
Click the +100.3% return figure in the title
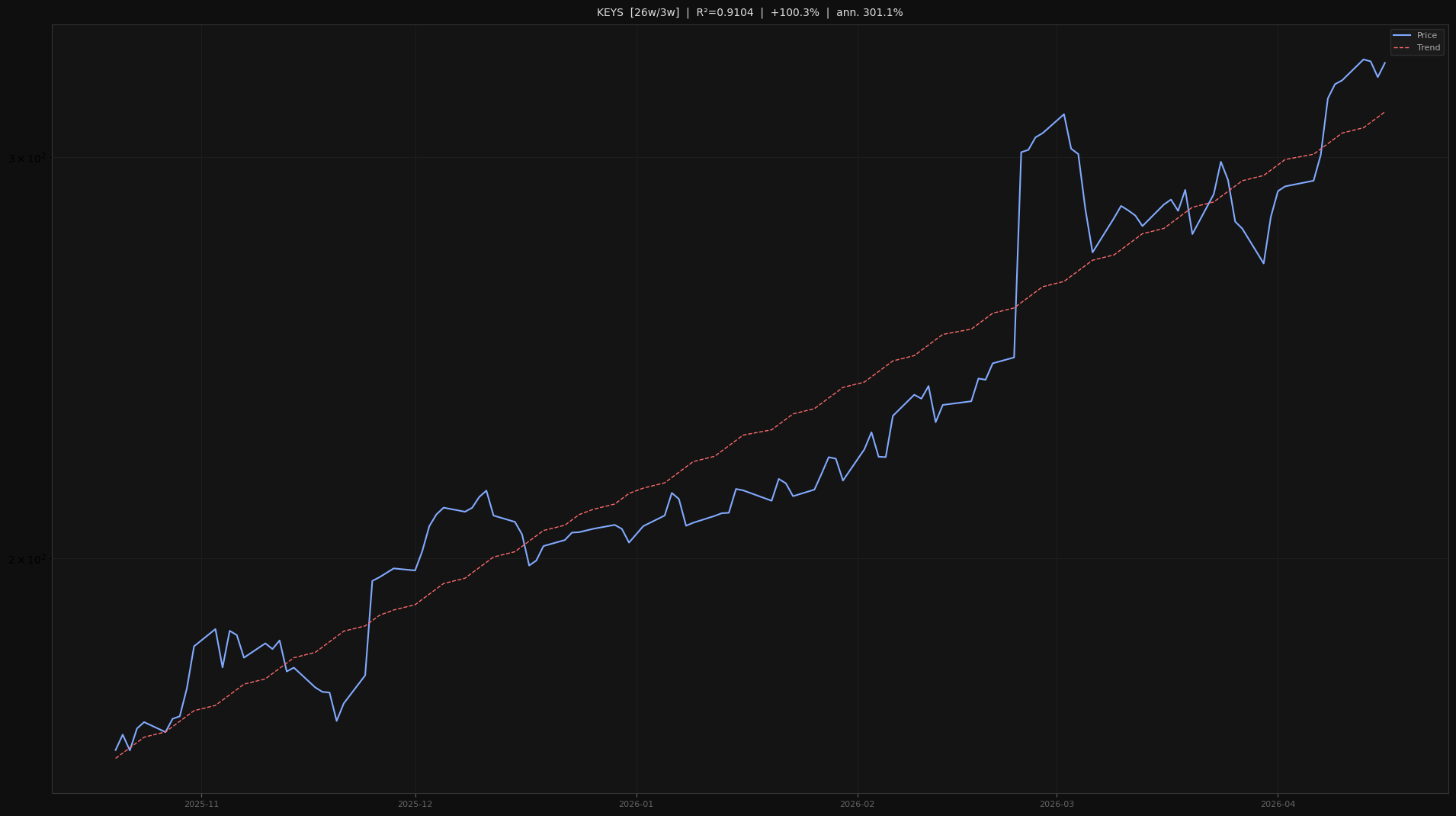(x=794, y=12)
